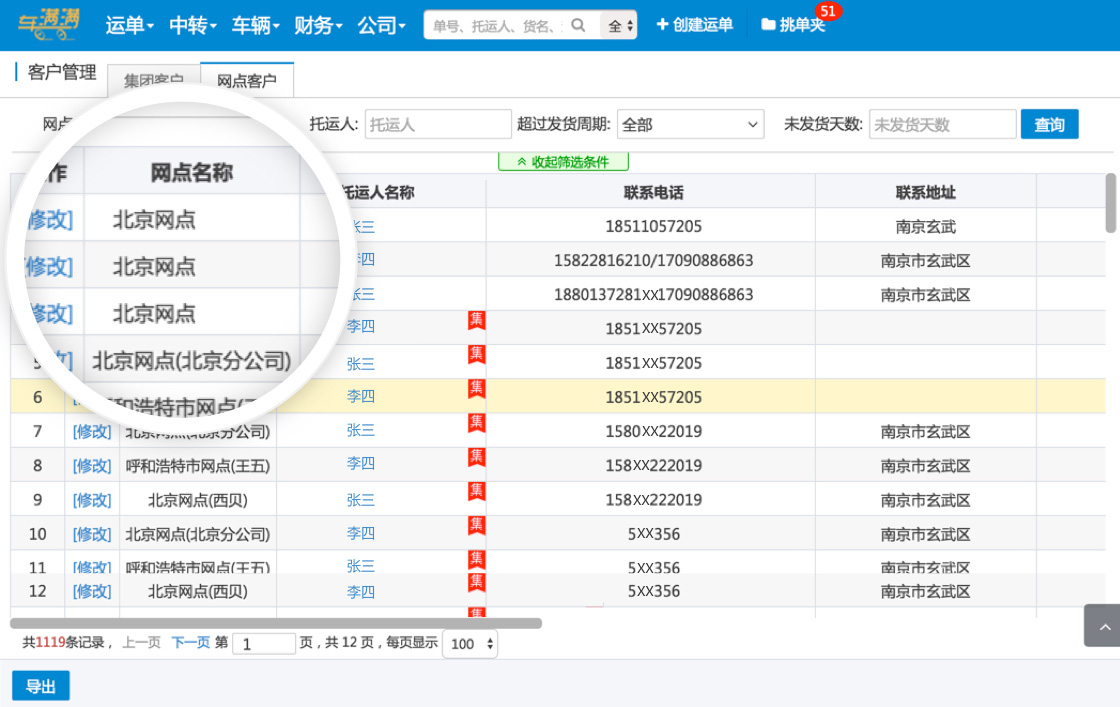Click the magnifier icon in the search box

pyautogui.click(x=578, y=25)
